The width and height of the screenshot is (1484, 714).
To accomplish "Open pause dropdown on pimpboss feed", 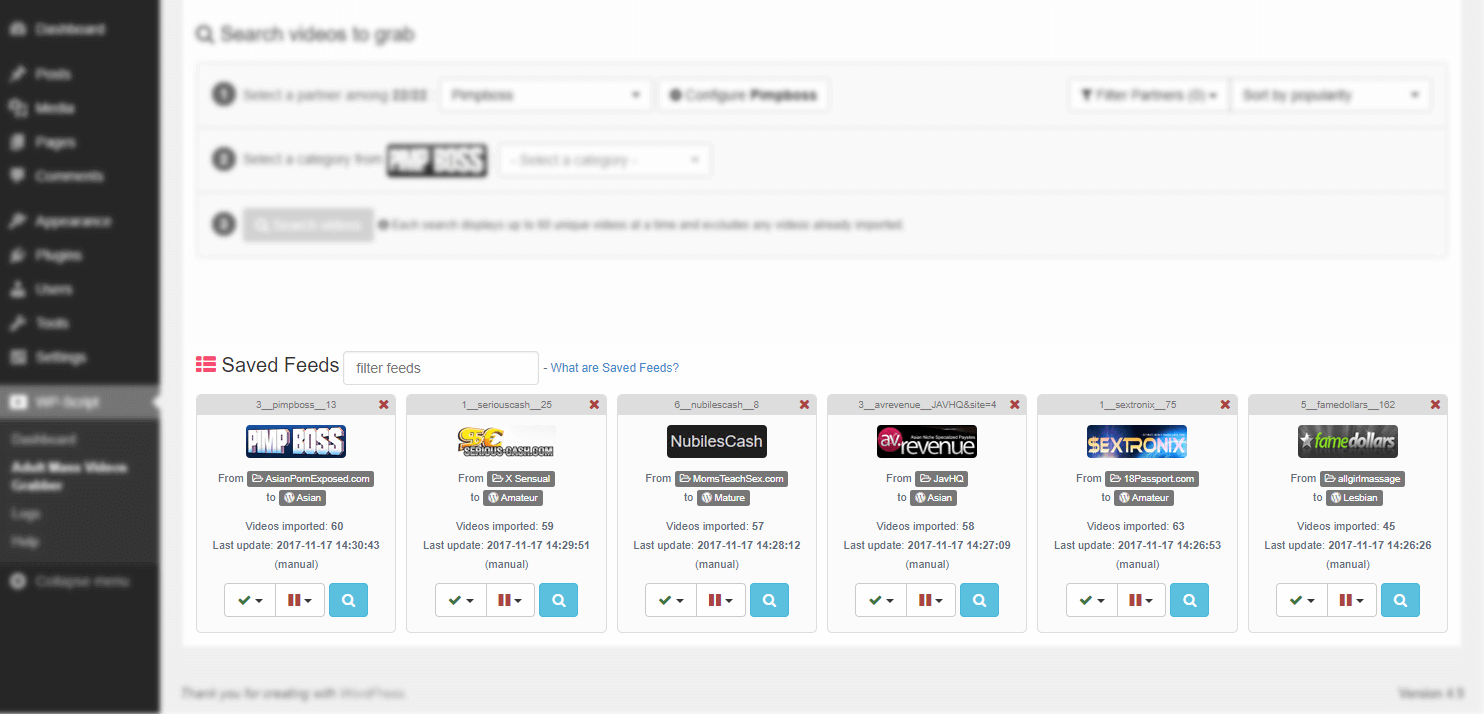I will [300, 600].
